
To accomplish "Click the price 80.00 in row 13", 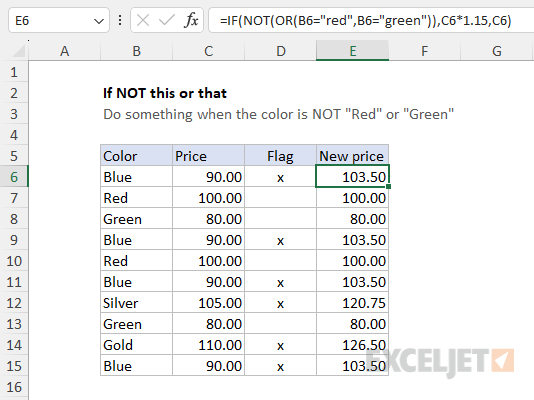I will pyautogui.click(x=208, y=324).
